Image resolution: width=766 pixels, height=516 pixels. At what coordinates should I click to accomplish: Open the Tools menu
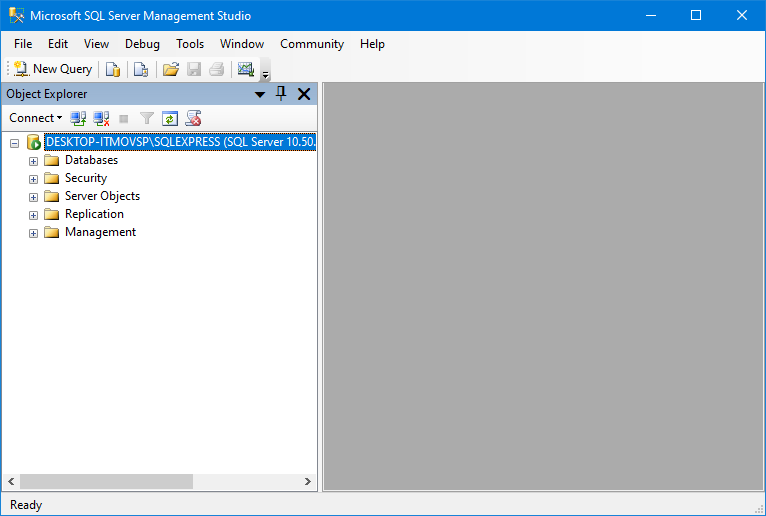(190, 44)
